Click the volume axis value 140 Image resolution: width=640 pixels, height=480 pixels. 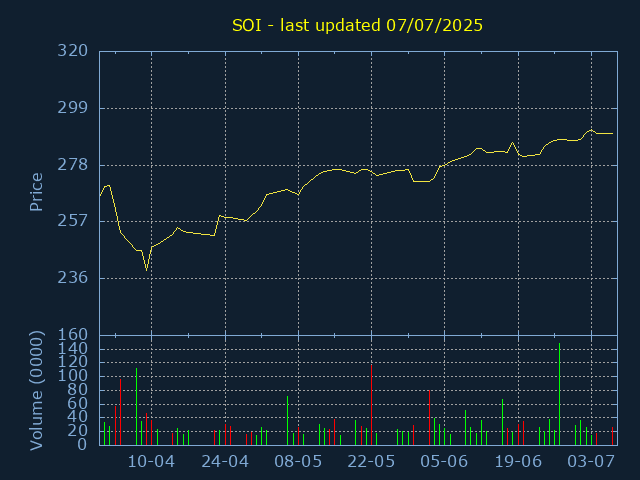pyautogui.click(x=73, y=349)
